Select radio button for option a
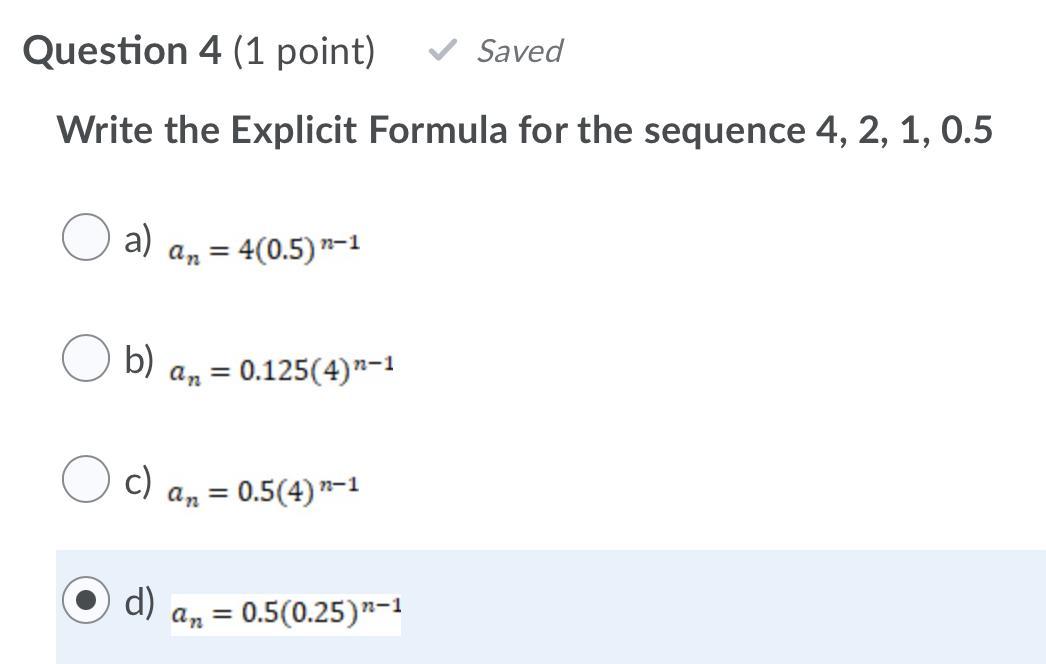 click(85, 239)
